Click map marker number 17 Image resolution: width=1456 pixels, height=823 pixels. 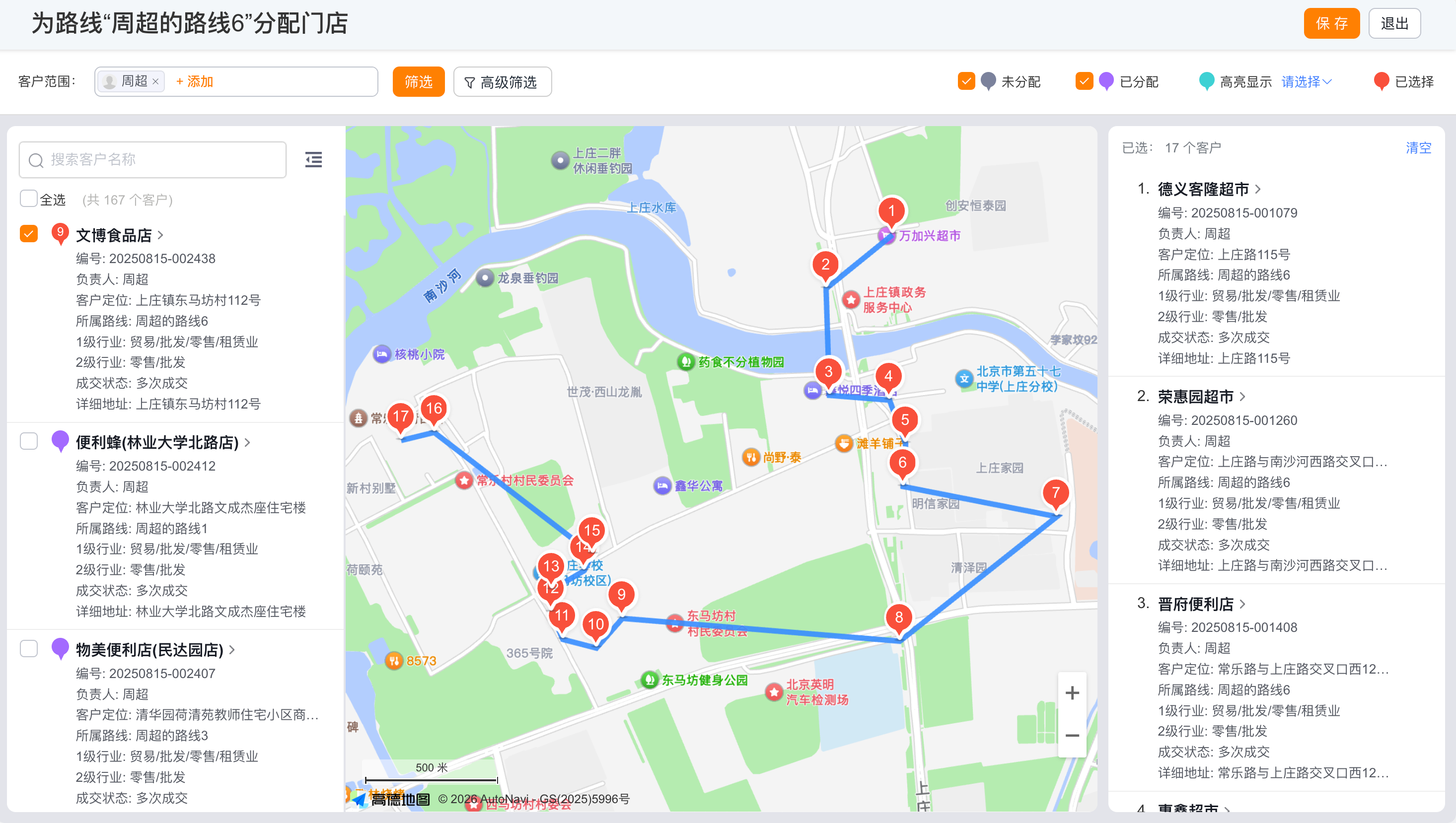[401, 418]
